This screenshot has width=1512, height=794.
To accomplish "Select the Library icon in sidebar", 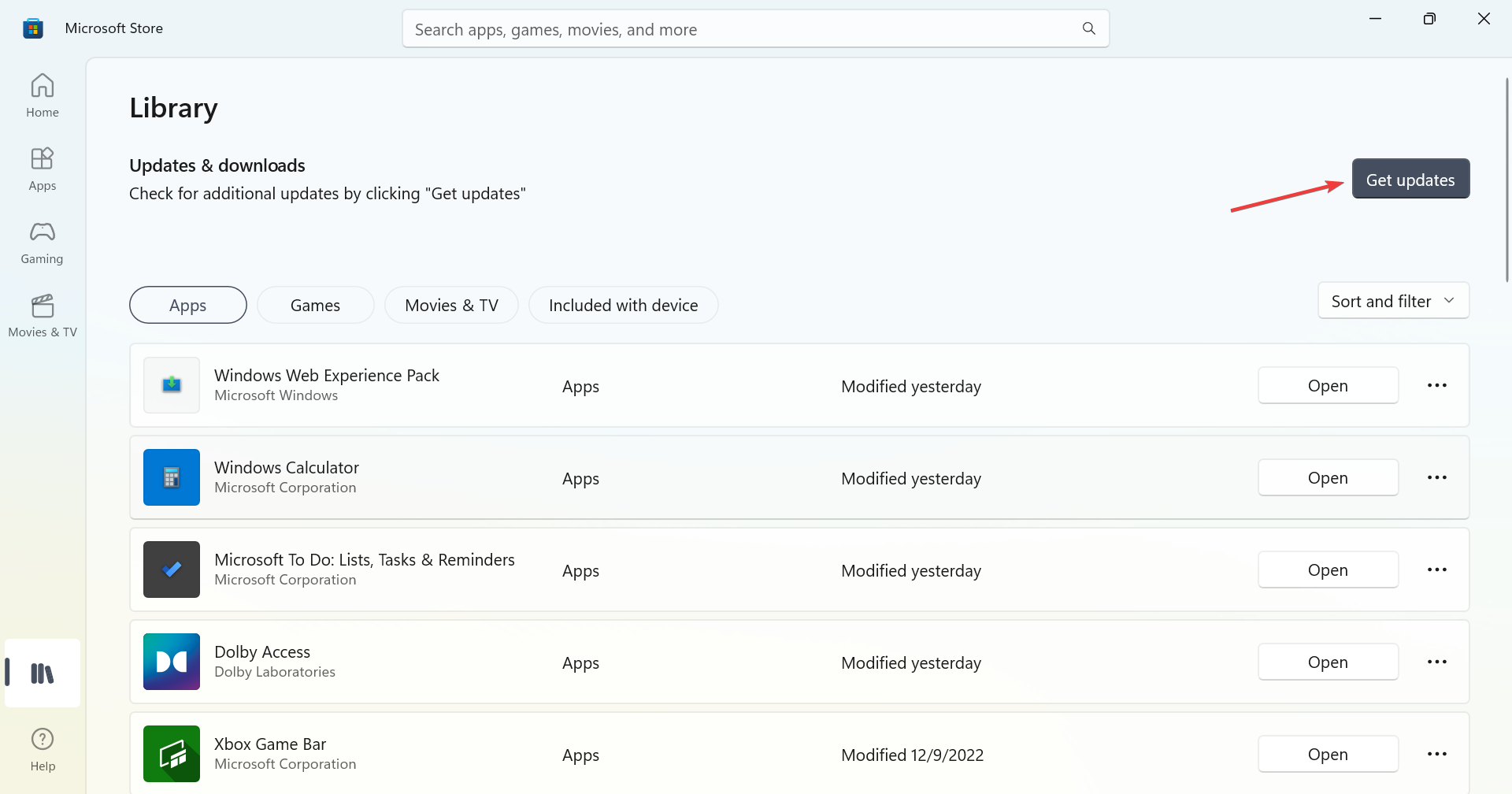I will coord(43,673).
